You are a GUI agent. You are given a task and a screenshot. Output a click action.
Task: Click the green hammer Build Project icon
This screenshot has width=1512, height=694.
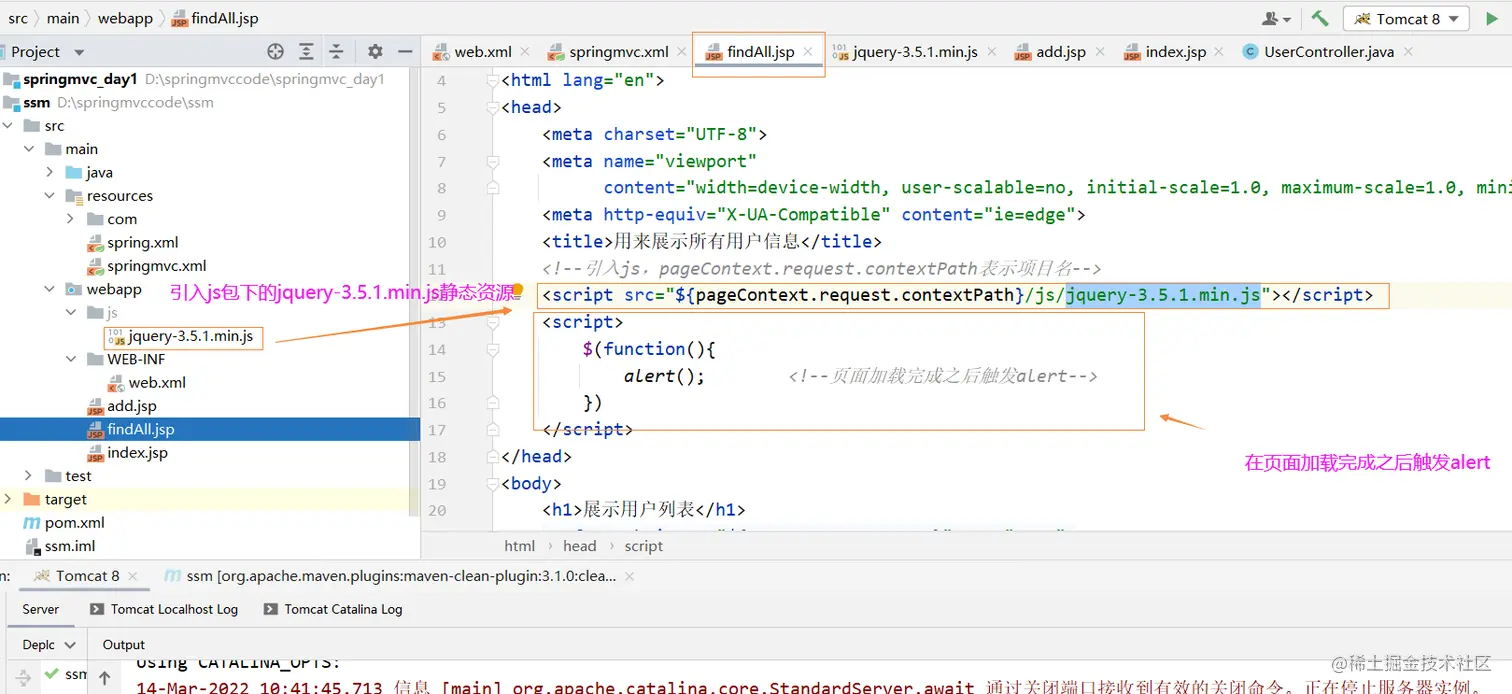[1320, 19]
